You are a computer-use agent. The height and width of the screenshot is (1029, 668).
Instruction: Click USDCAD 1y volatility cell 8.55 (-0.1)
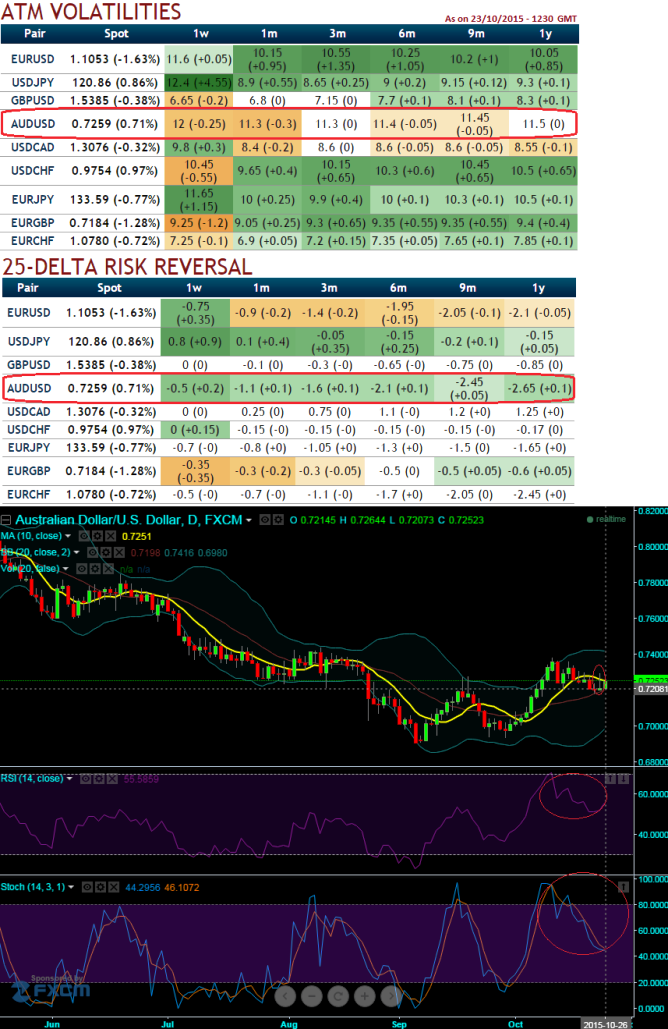[x=544, y=147]
